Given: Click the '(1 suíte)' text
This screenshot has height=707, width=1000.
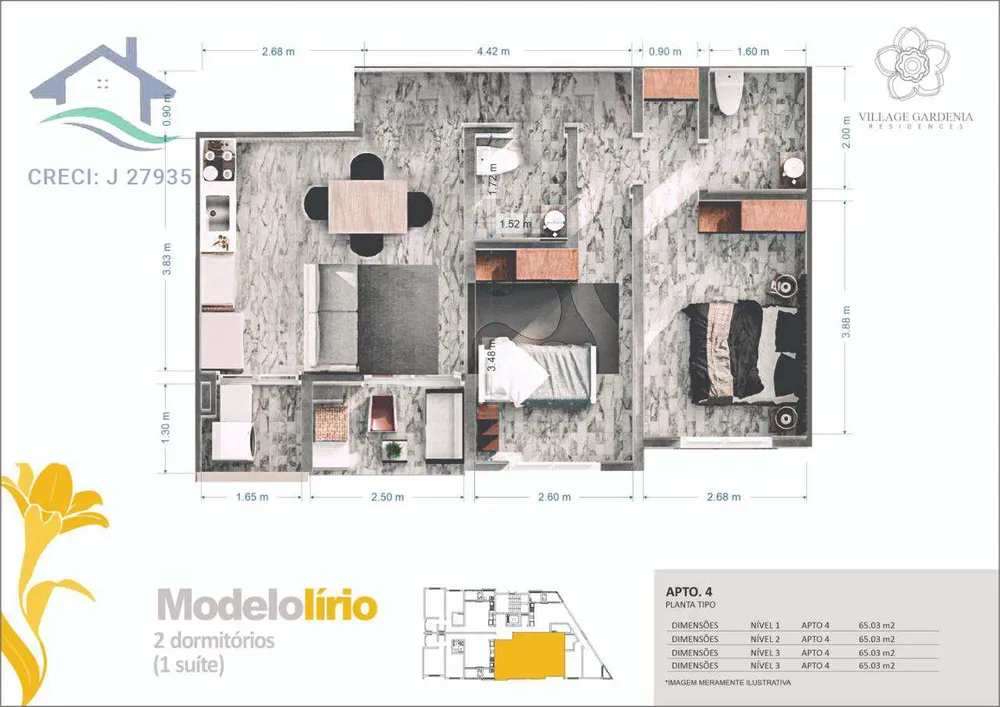Looking at the screenshot, I should pyautogui.click(x=189, y=665).
